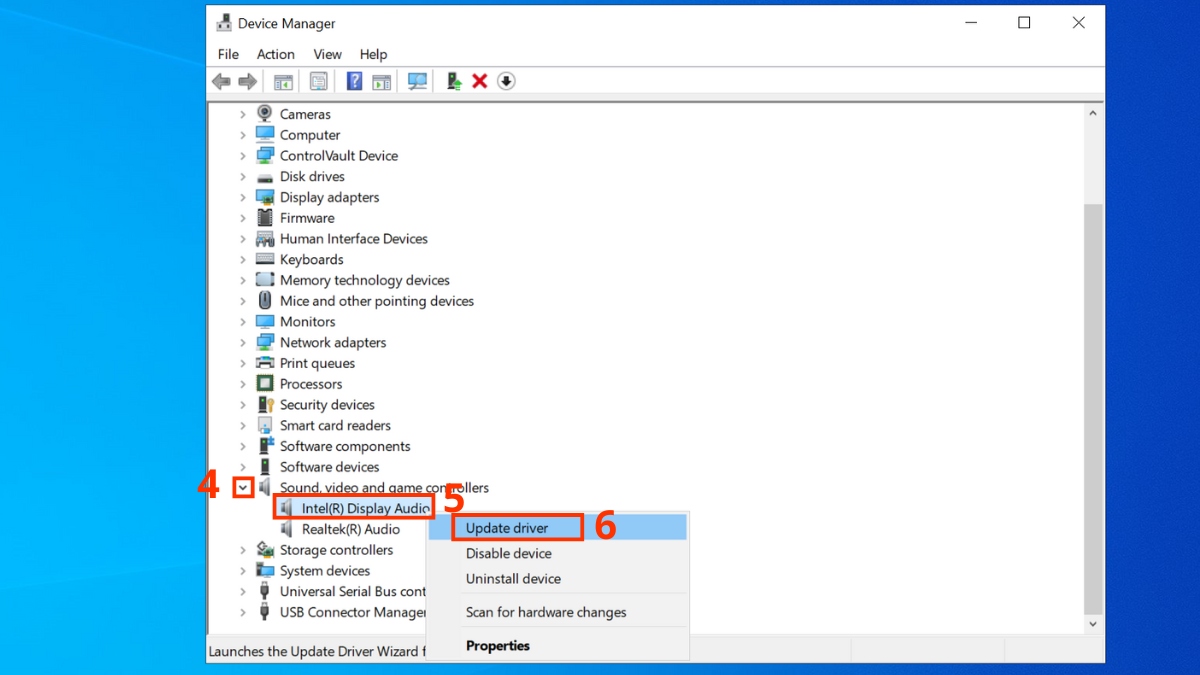The width and height of the screenshot is (1200, 675).
Task: Expand the USB Connector Manager node
Action: (x=243, y=612)
